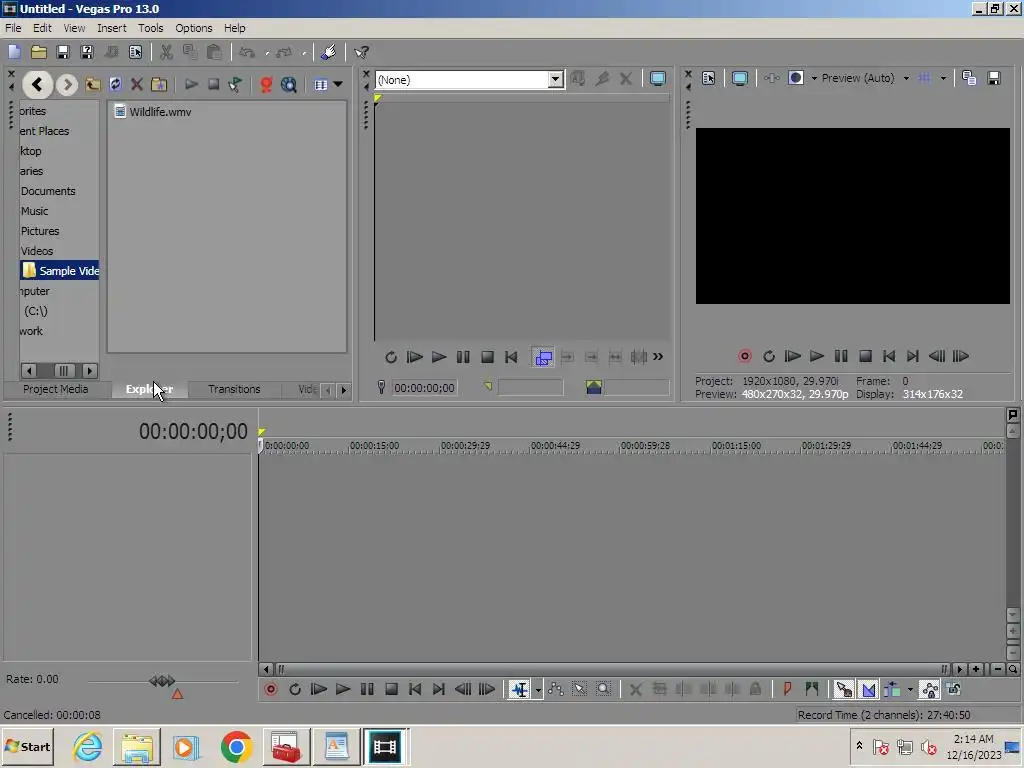Expand more trimmer buttons chevron

point(658,357)
